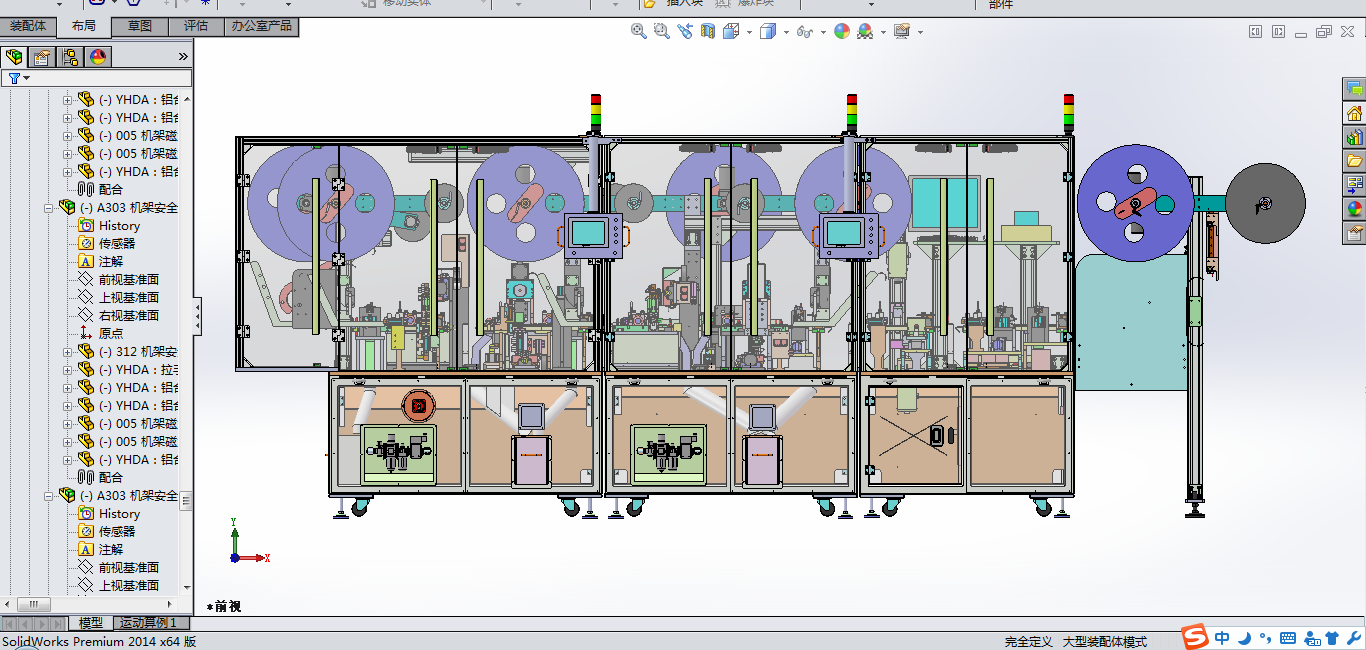Open the 评估 ribbon tab

click(x=196, y=26)
